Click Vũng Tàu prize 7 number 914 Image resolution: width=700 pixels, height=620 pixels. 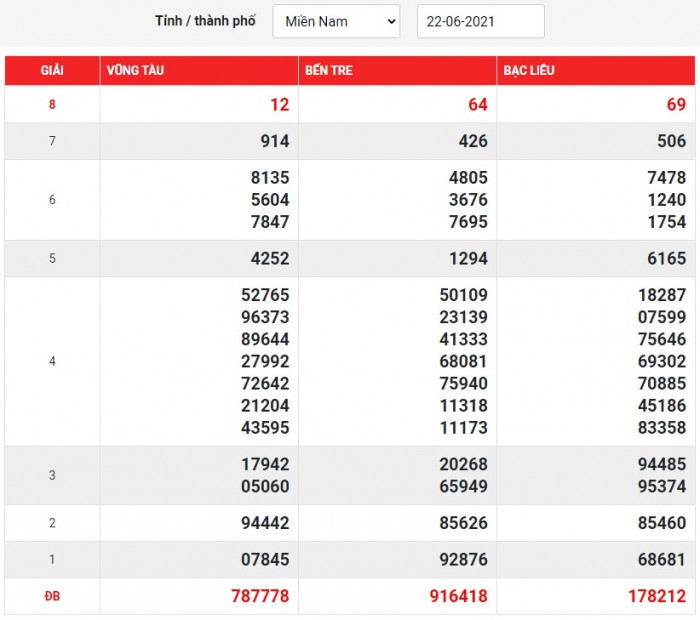274,142
